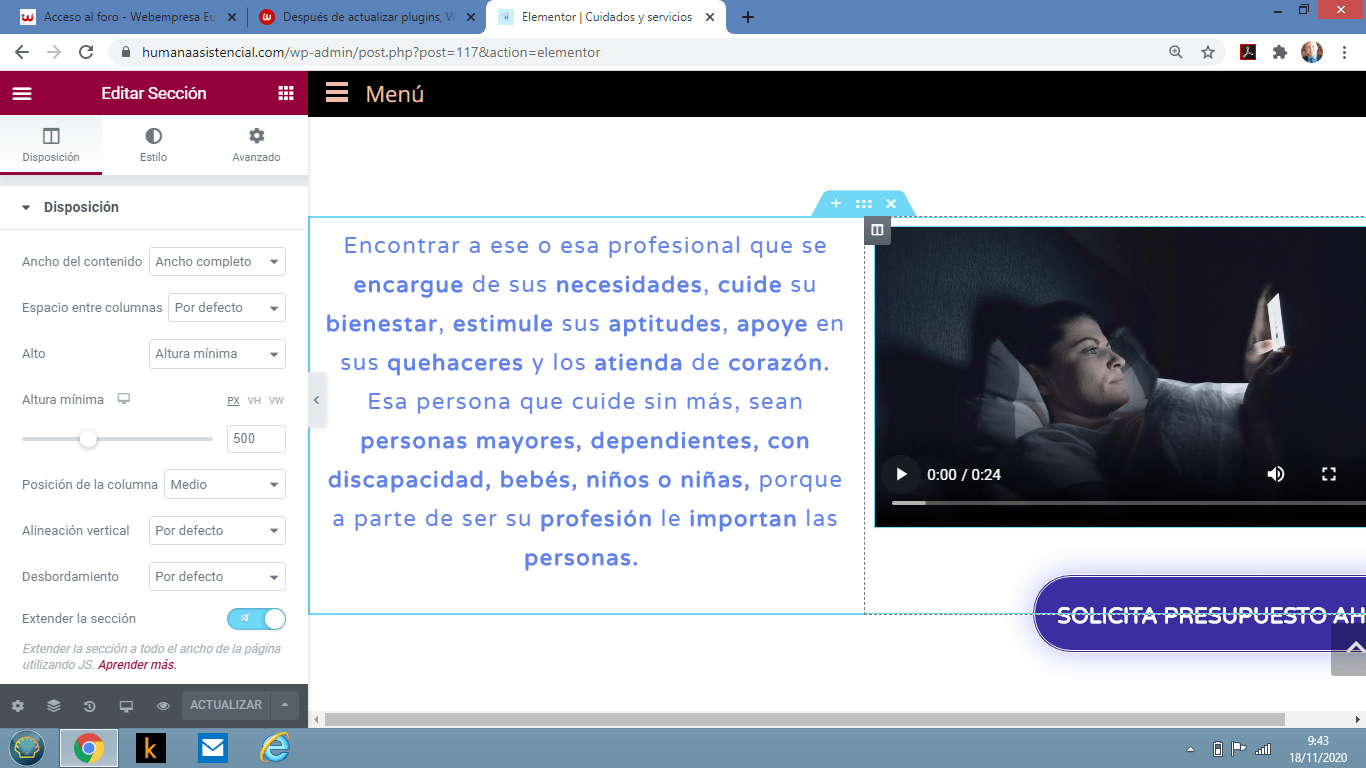Go back in browser
Image resolution: width=1366 pixels, height=768 pixels.
22,52
